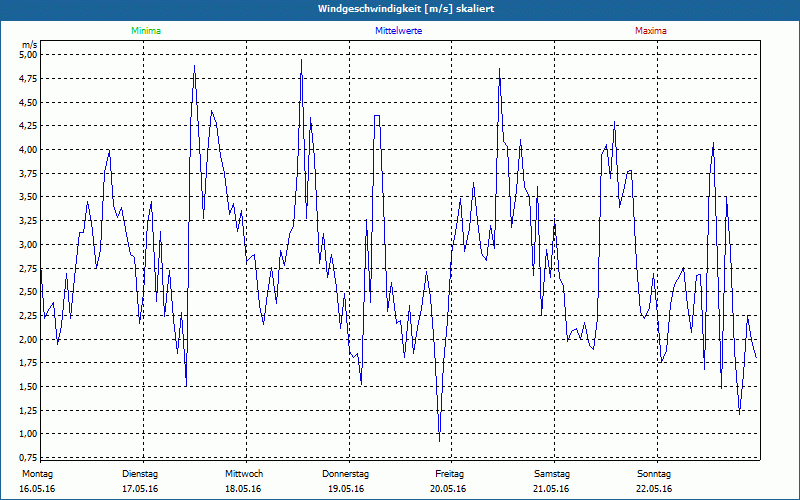The width and height of the screenshot is (800, 500).
Task: Click the 5,00 y-axis value
Action: click(29, 55)
